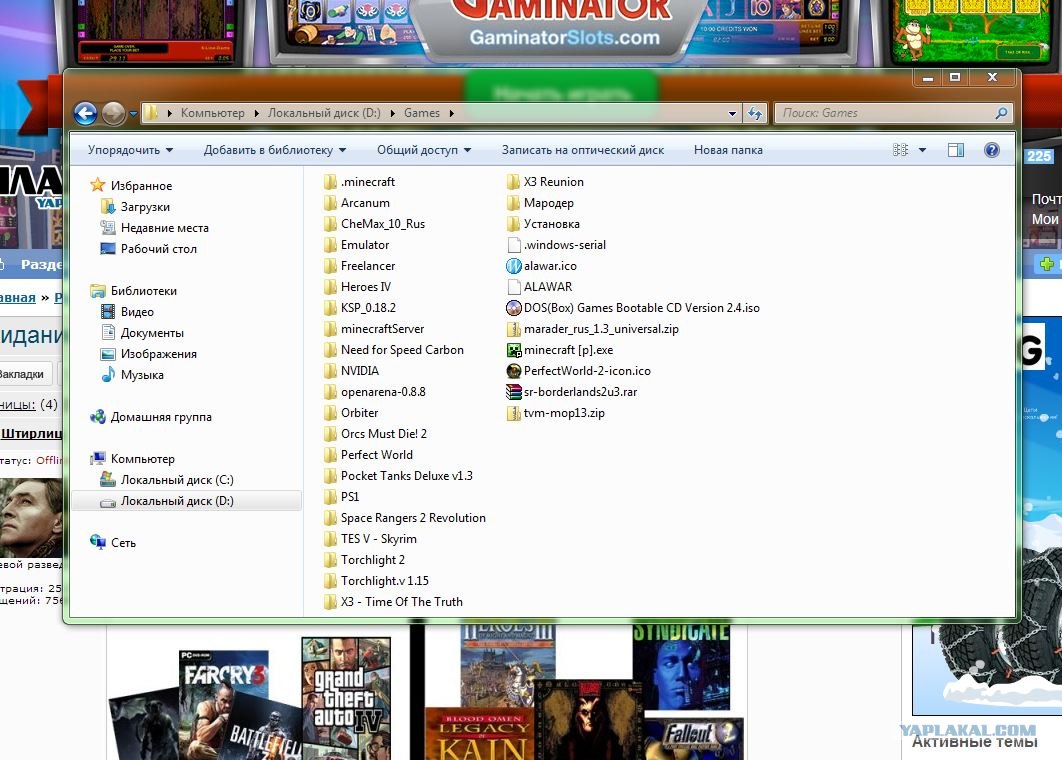Open the Общий доступ menu

pyautogui.click(x=424, y=150)
